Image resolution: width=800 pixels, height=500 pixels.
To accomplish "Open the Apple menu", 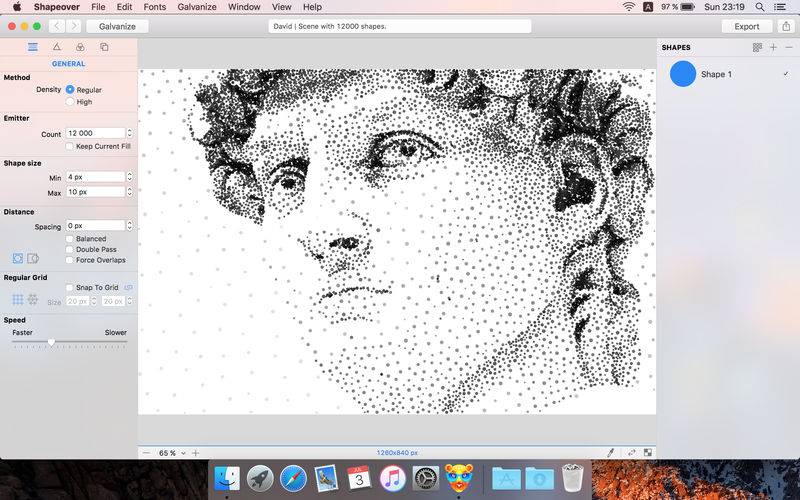I will pyautogui.click(x=17, y=7).
